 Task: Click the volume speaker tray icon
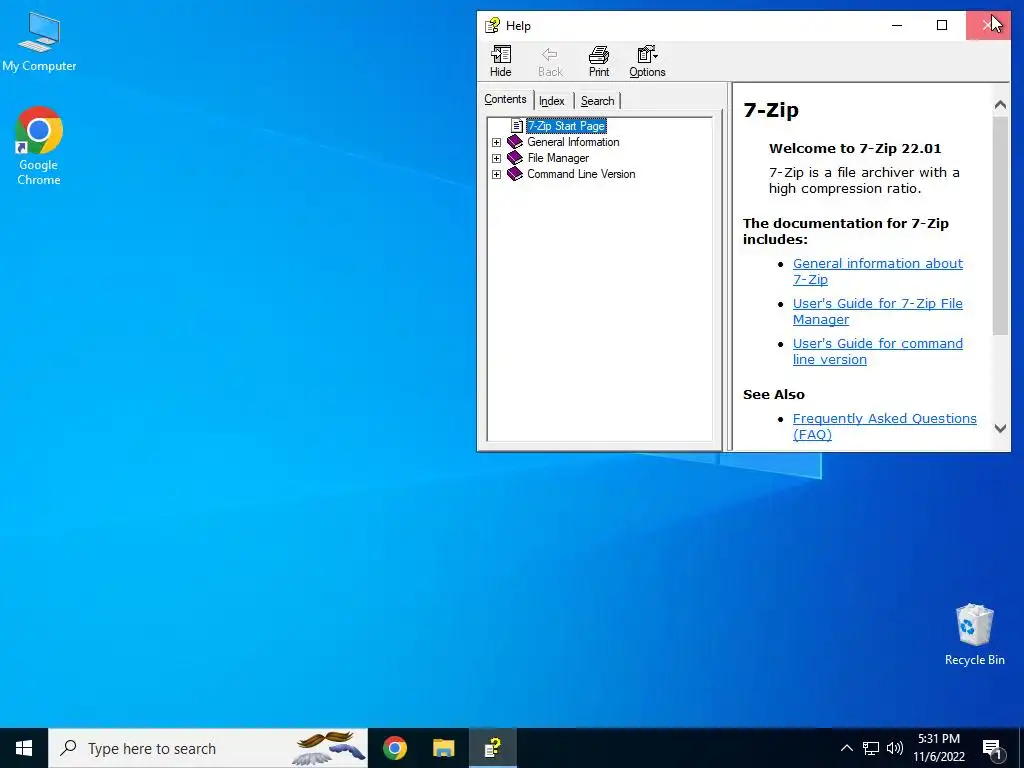point(895,748)
